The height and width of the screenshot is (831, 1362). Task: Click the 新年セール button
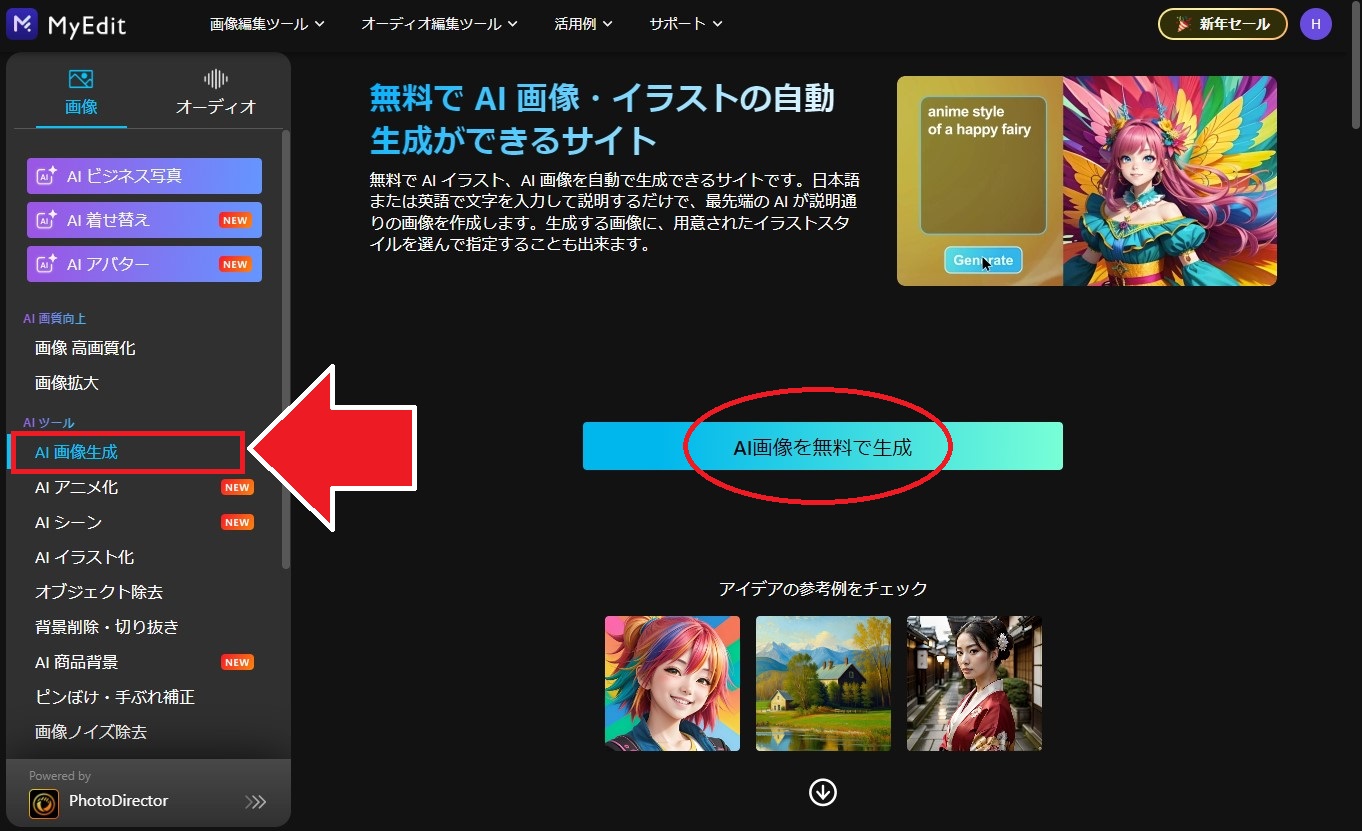pyautogui.click(x=1223, y=24)
